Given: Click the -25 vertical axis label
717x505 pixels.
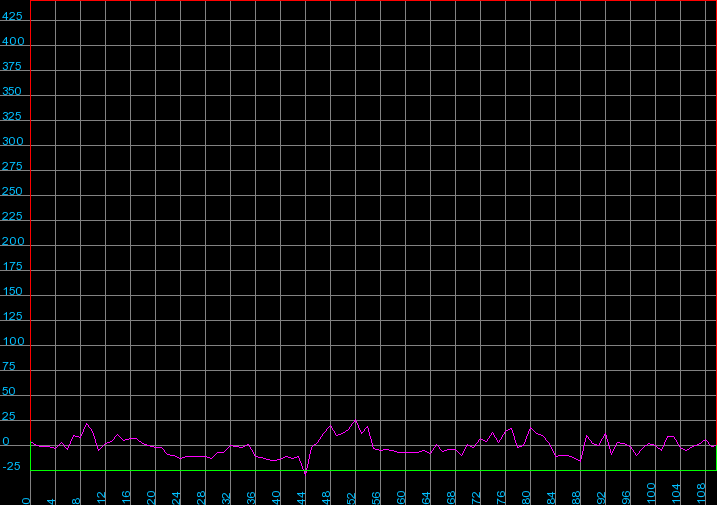Looking at the screenshot, I should 11,466.
